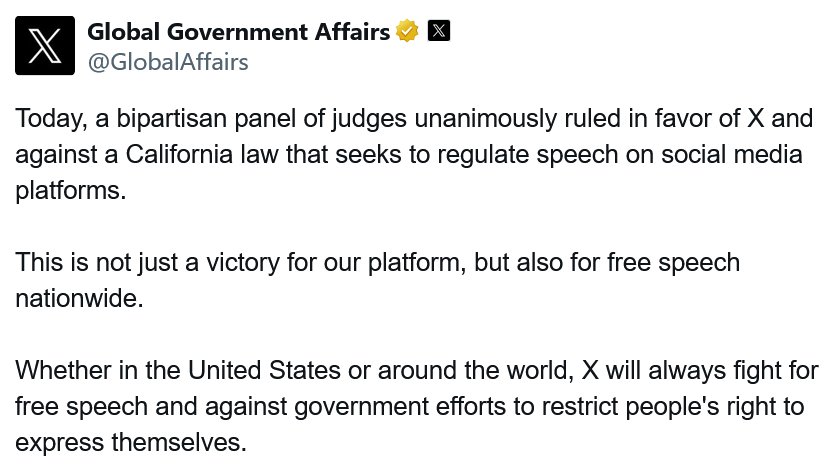Image resolution: width=829 pixels, height=460 pixels.
Task: Click the word 'California' in the post
Action: [179, 155]
